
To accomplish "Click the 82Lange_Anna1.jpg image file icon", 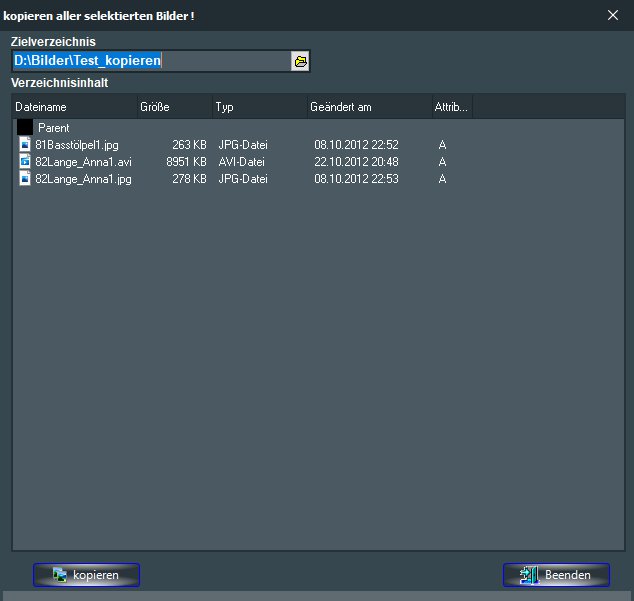I will coord(26,179).
